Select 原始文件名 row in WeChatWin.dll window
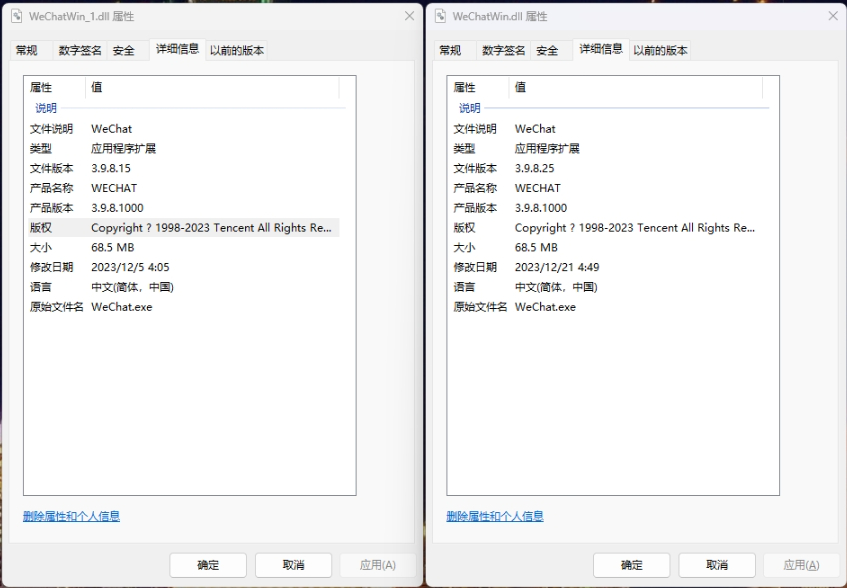847x588 pixels. 607,307
